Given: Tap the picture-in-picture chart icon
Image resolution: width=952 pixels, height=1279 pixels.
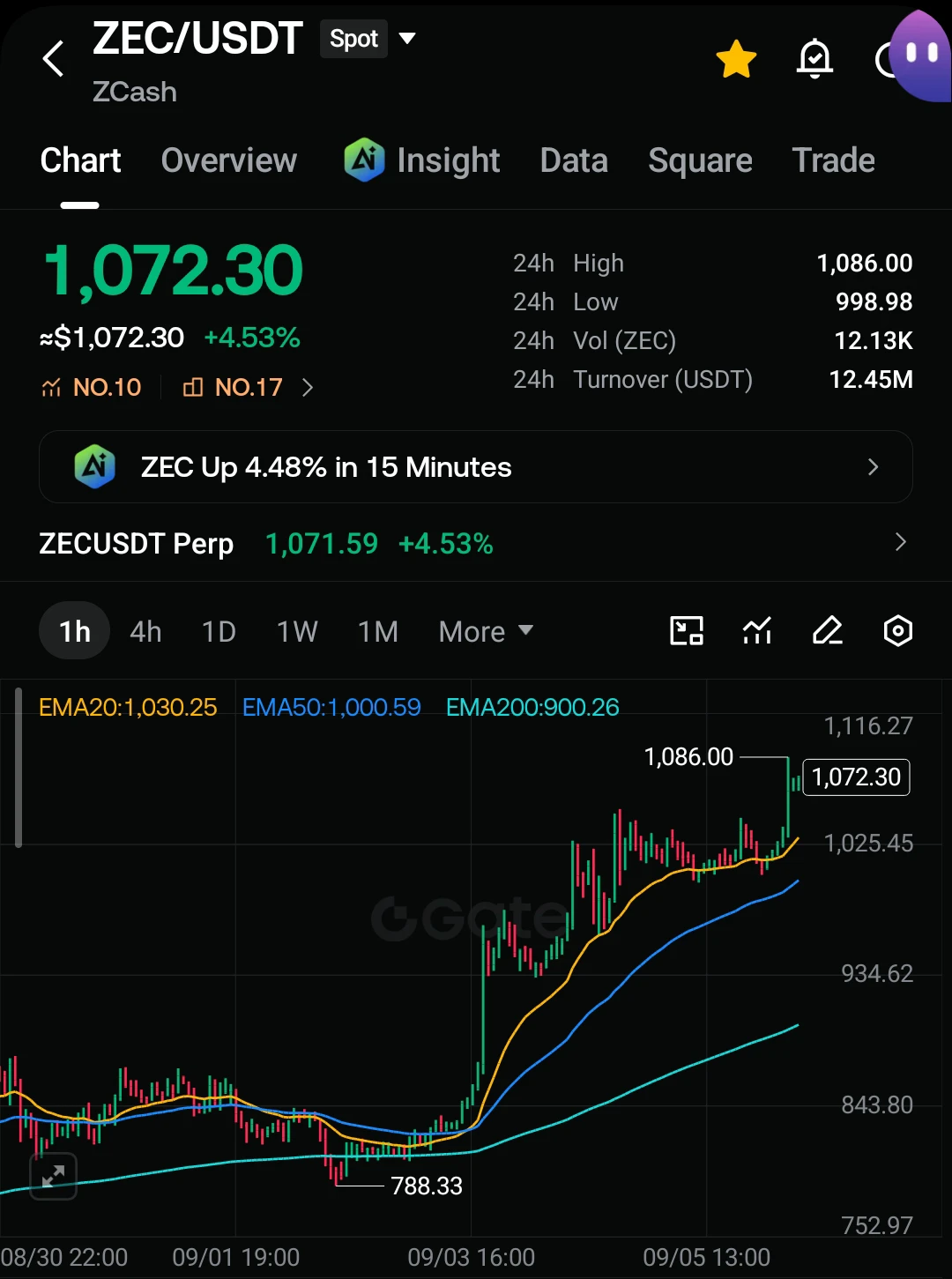Looking at the screenshot, I should click(x=687, y=631).
